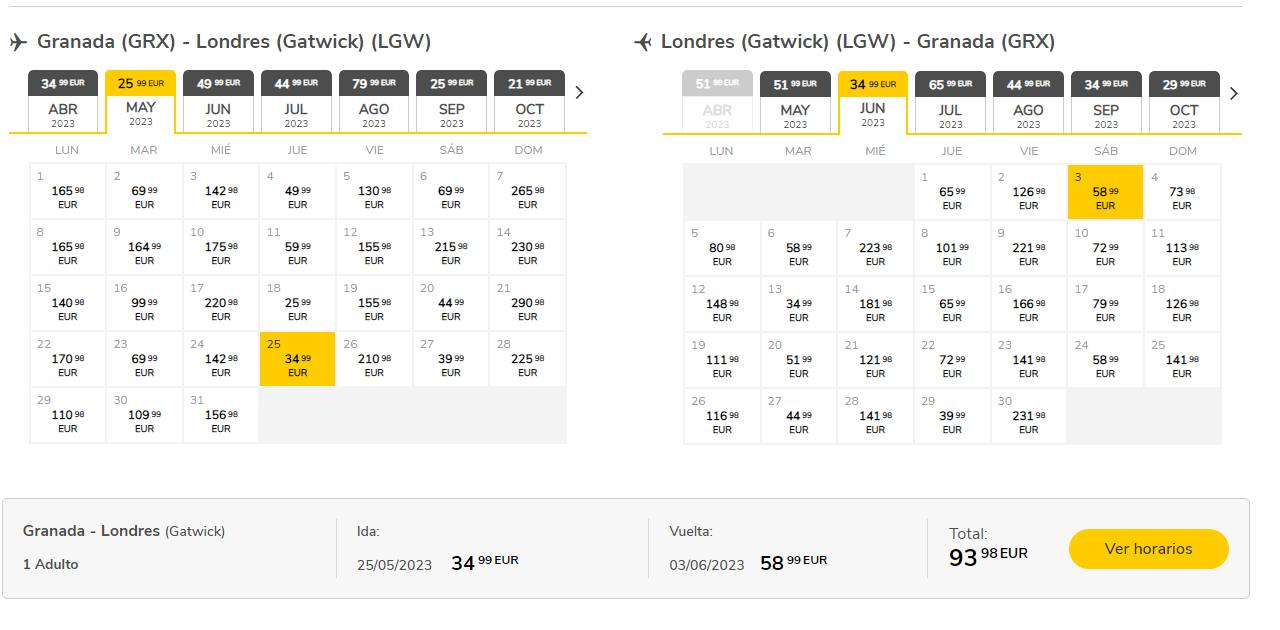Choose May 31 outbound fare 156.98 EUR
Viewport: 1280px width, 630px height.
click(x=220, y=415)
